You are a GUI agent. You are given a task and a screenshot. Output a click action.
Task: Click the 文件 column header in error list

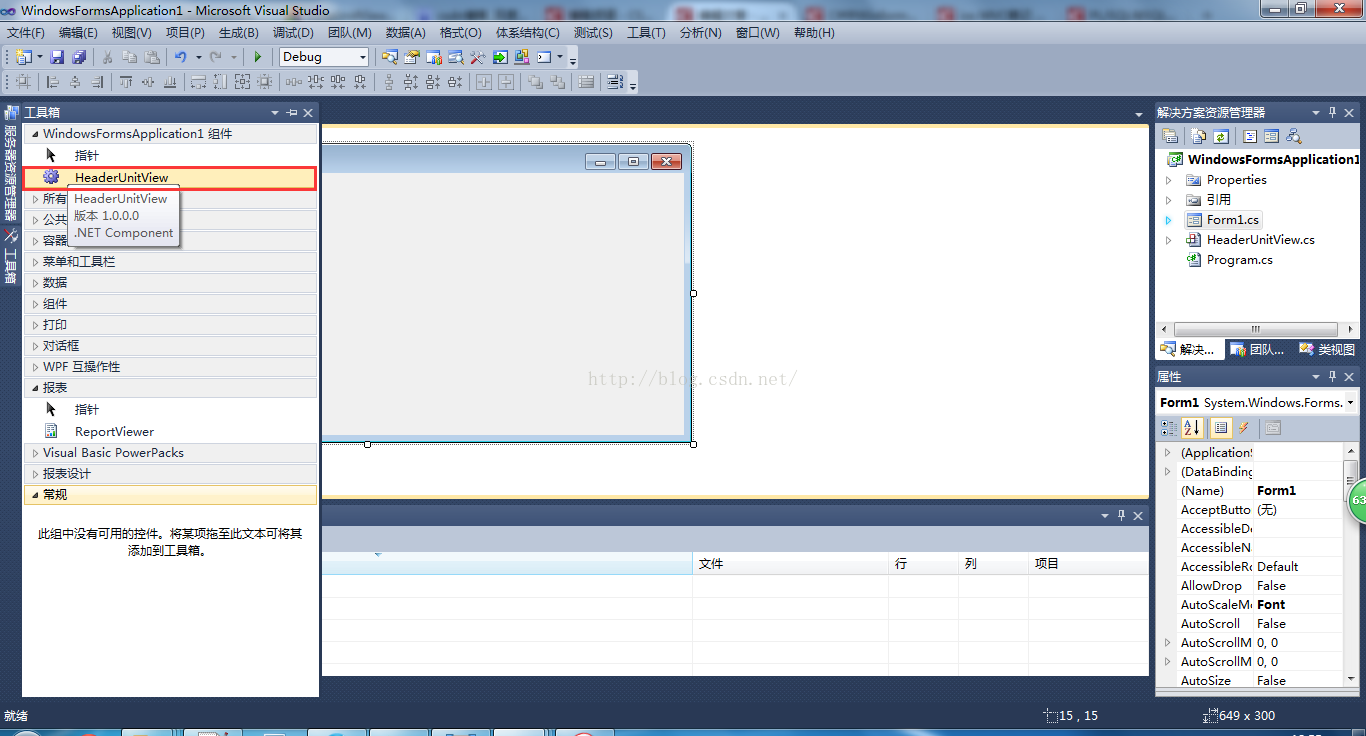[x=790, y=564]
